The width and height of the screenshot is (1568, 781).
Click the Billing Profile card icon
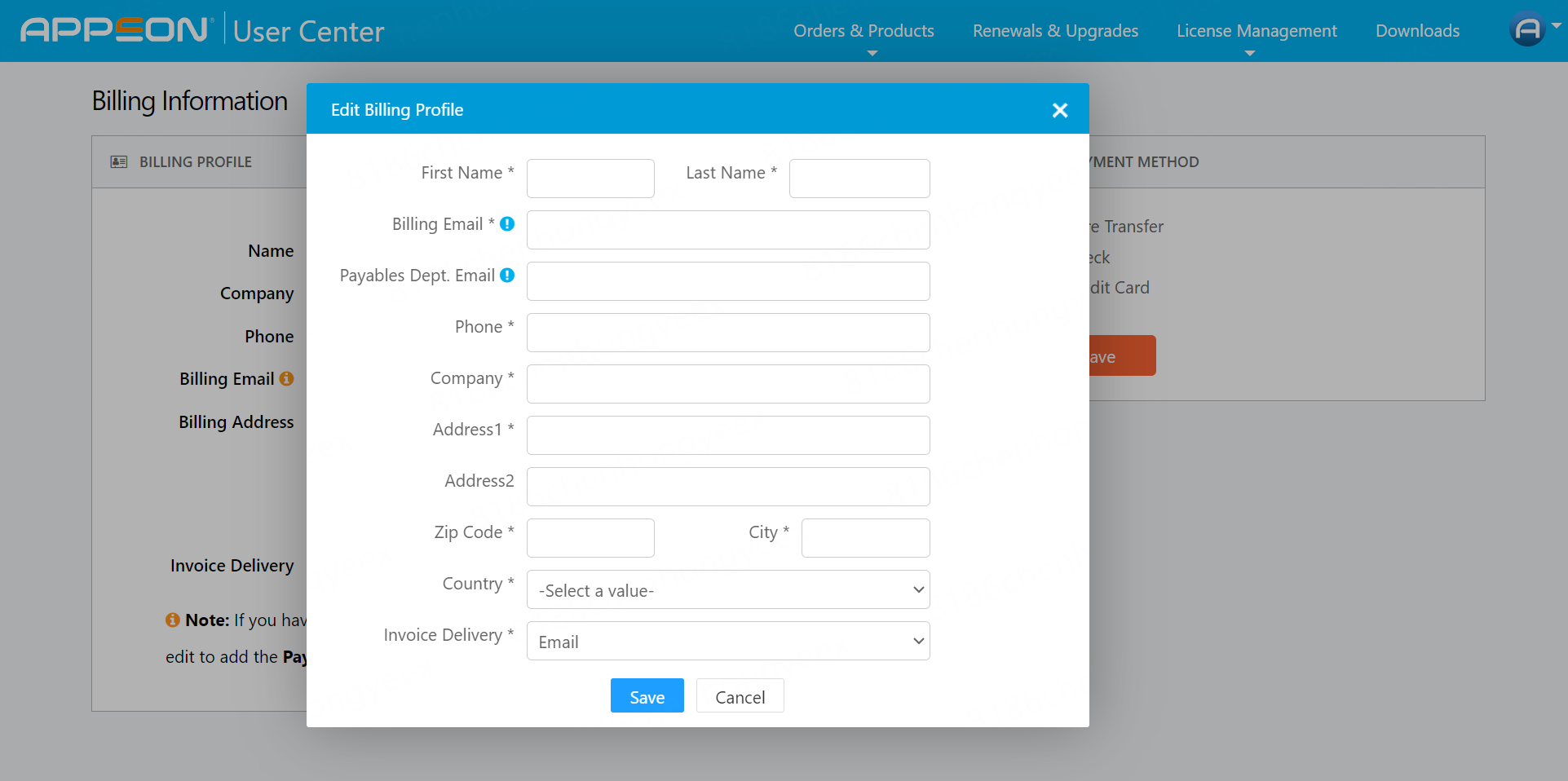click(119, 162)
